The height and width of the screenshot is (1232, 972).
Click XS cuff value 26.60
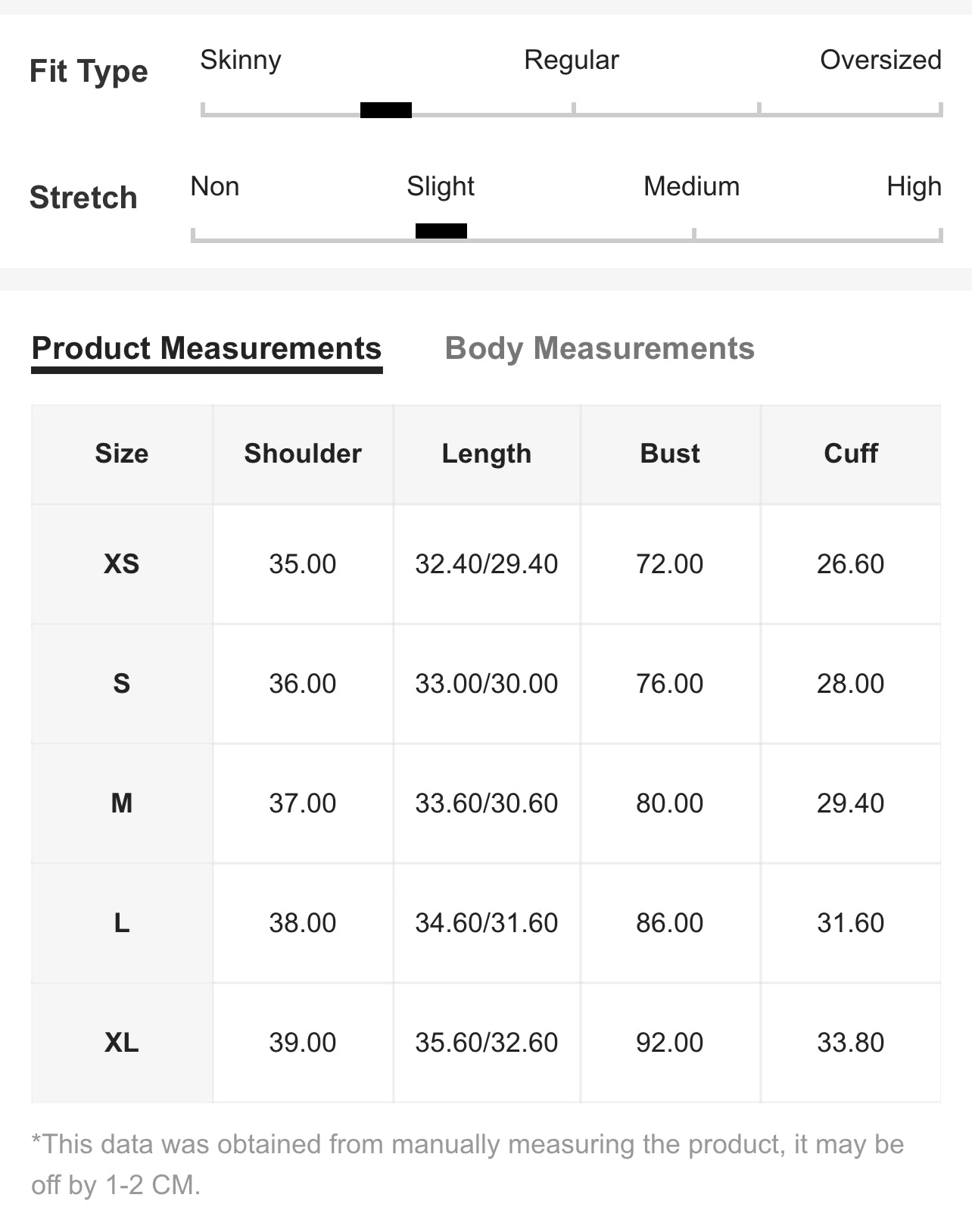[x=851, y=564]
